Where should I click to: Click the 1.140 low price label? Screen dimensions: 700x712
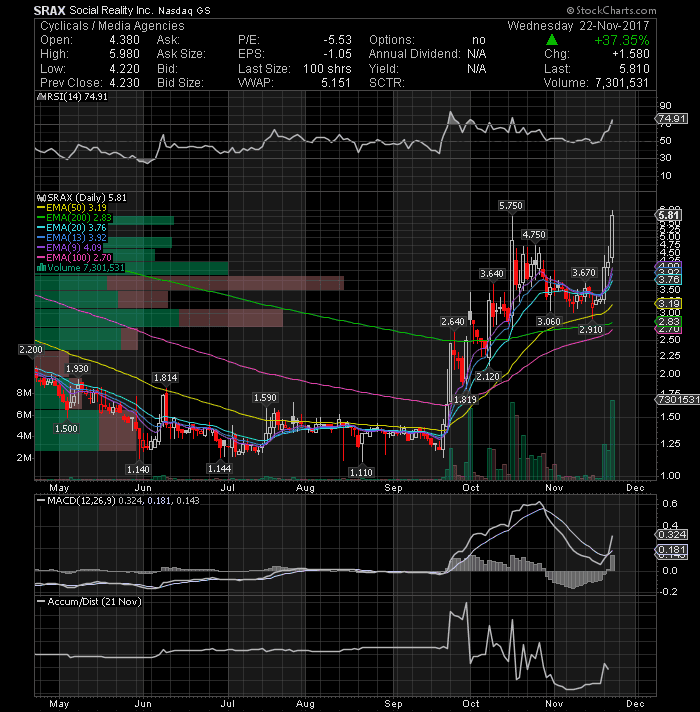coord(138,470)
